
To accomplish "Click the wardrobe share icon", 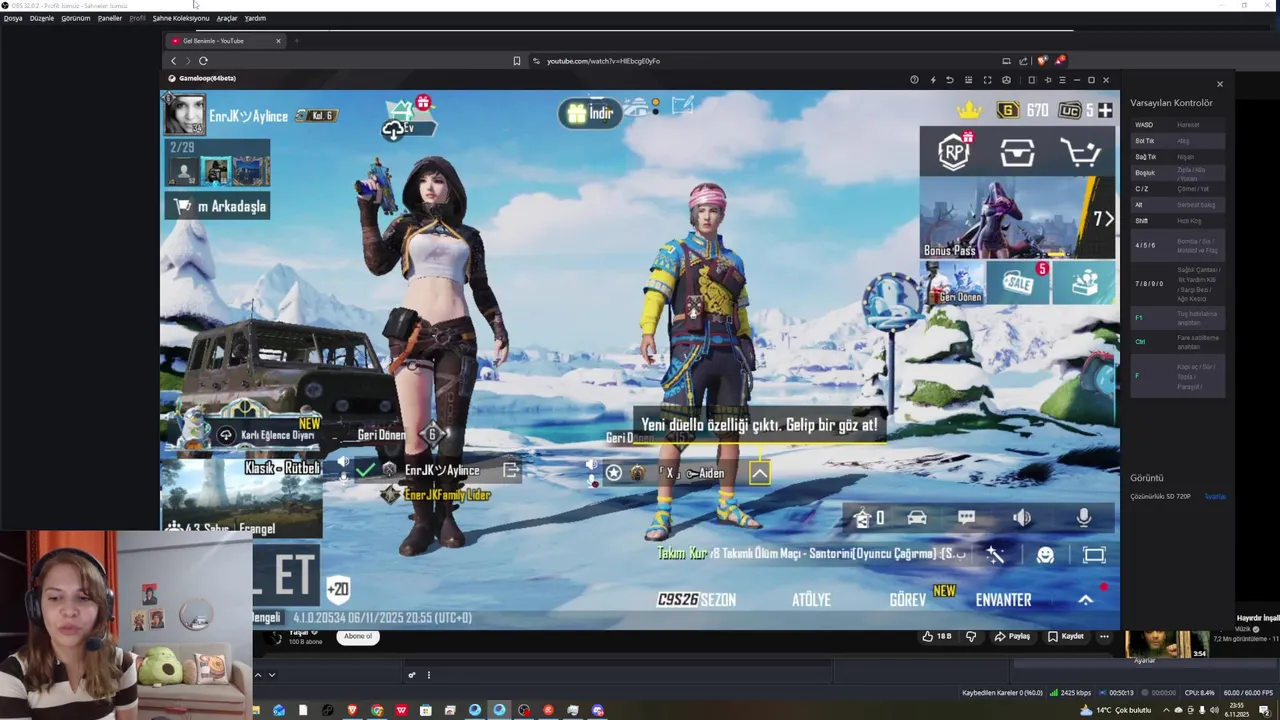I will [862, 518].
